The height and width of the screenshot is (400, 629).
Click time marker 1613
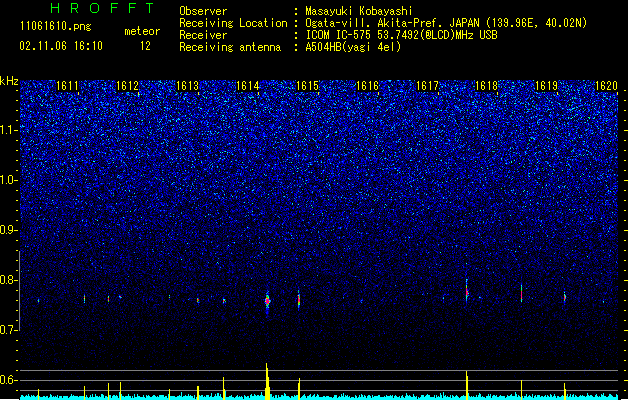[187, 86]
